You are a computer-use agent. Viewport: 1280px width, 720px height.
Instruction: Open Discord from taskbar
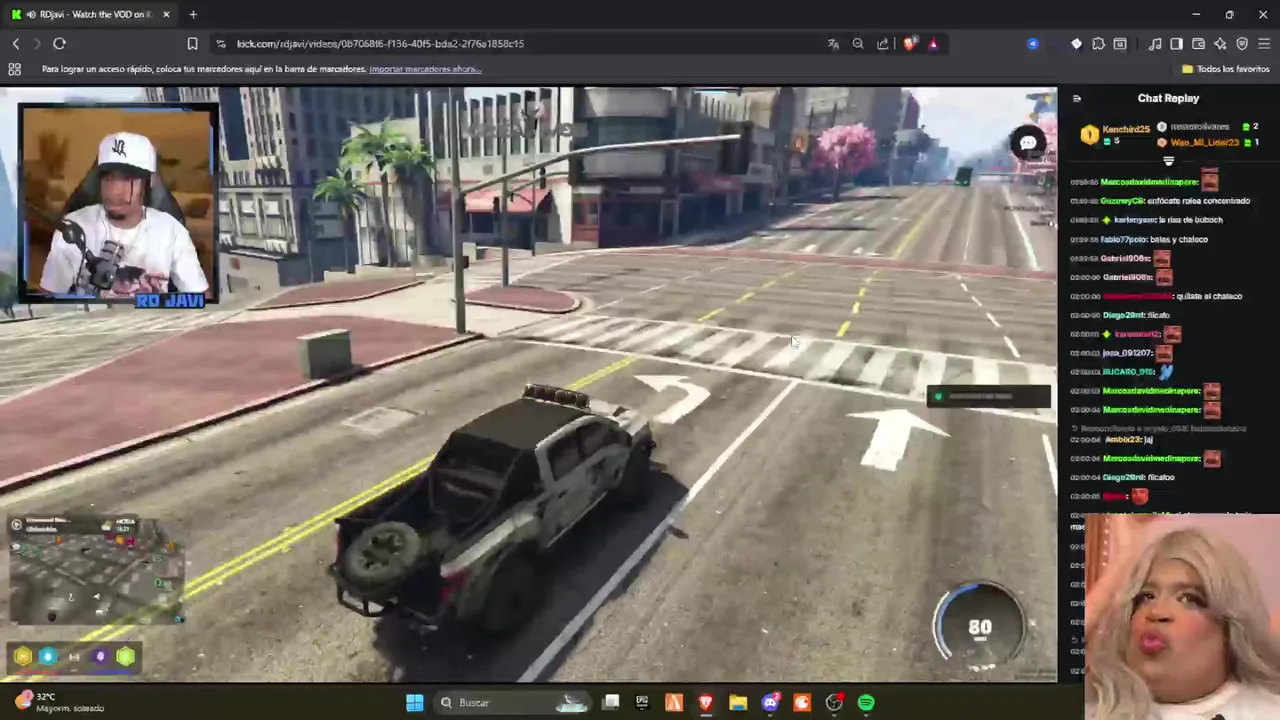pos(770,703)
